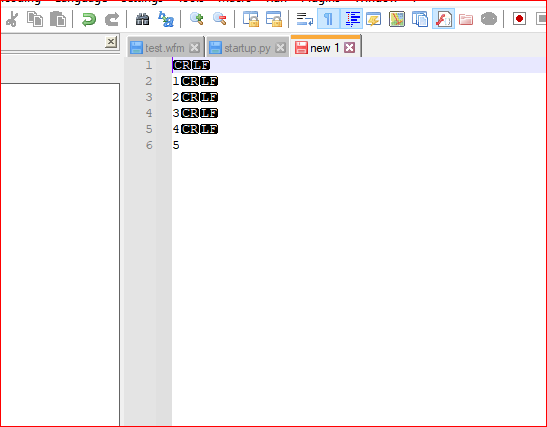The height and width of the screenshot is (427, 547).
Task: Close the test.wfm tab
Action: (x=194, y=47)
